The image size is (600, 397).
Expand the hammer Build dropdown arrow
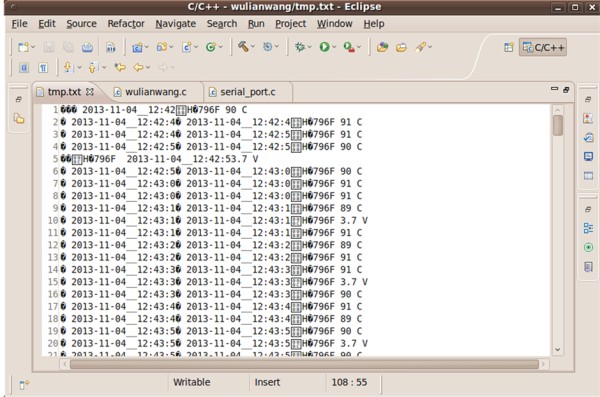[253, 47]
